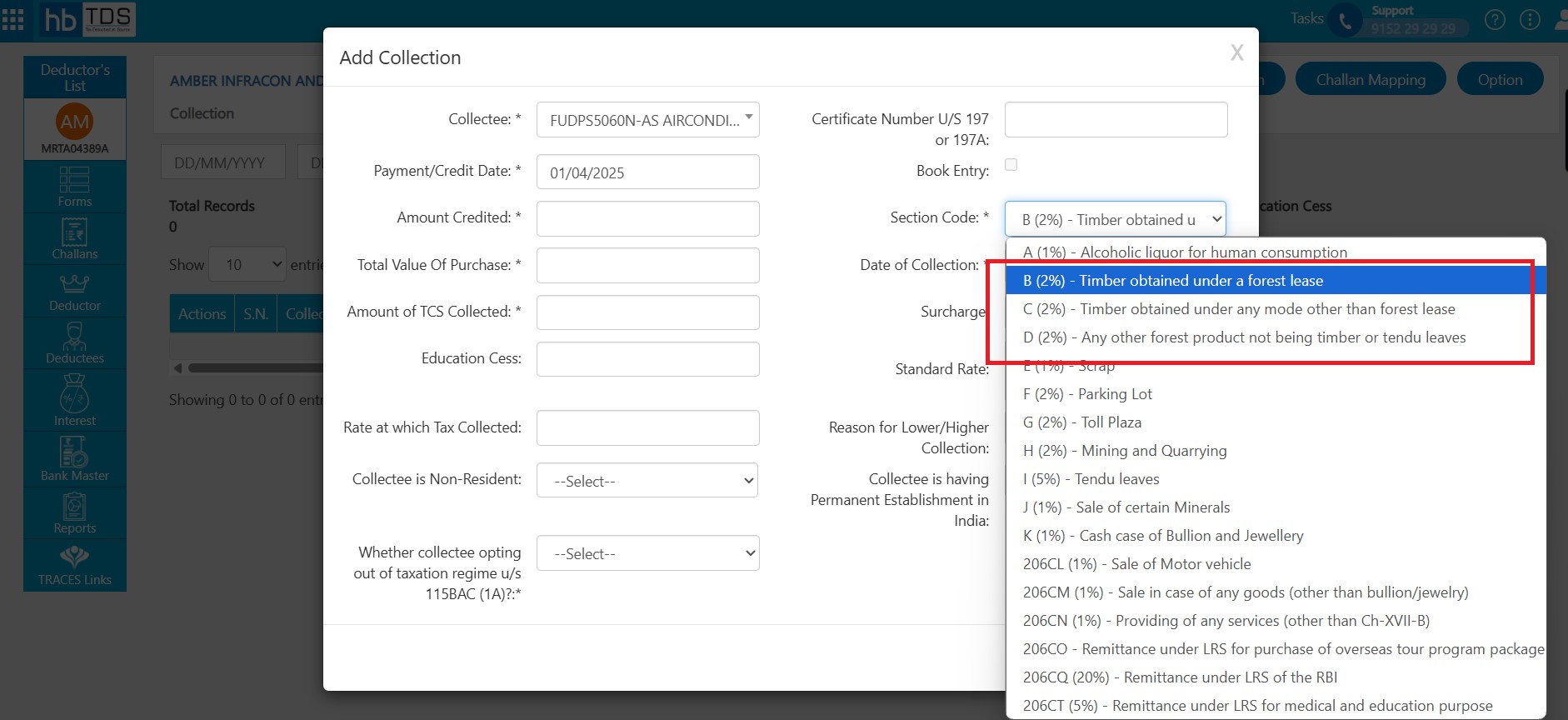
Task: Select 206CT (5%) medical and education remittance
Action: click(1276, 705)
